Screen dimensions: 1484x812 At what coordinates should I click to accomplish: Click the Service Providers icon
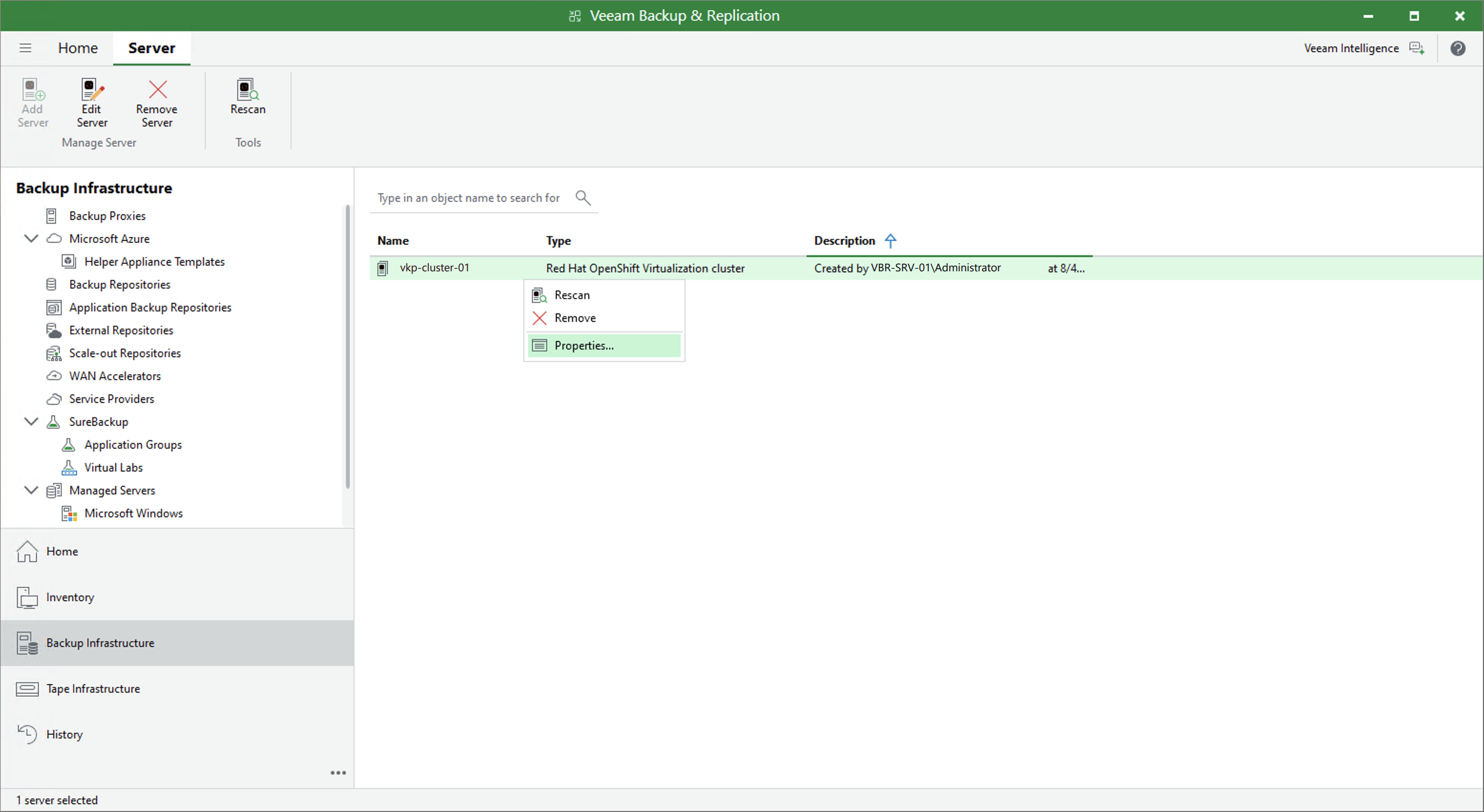[x=54, y=399]
